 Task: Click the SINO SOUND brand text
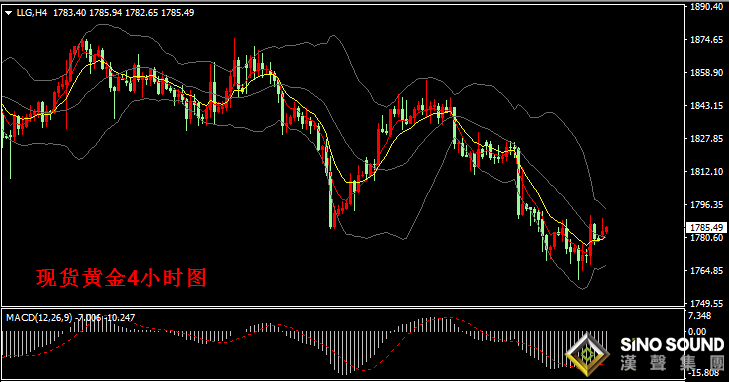point(672,344)
